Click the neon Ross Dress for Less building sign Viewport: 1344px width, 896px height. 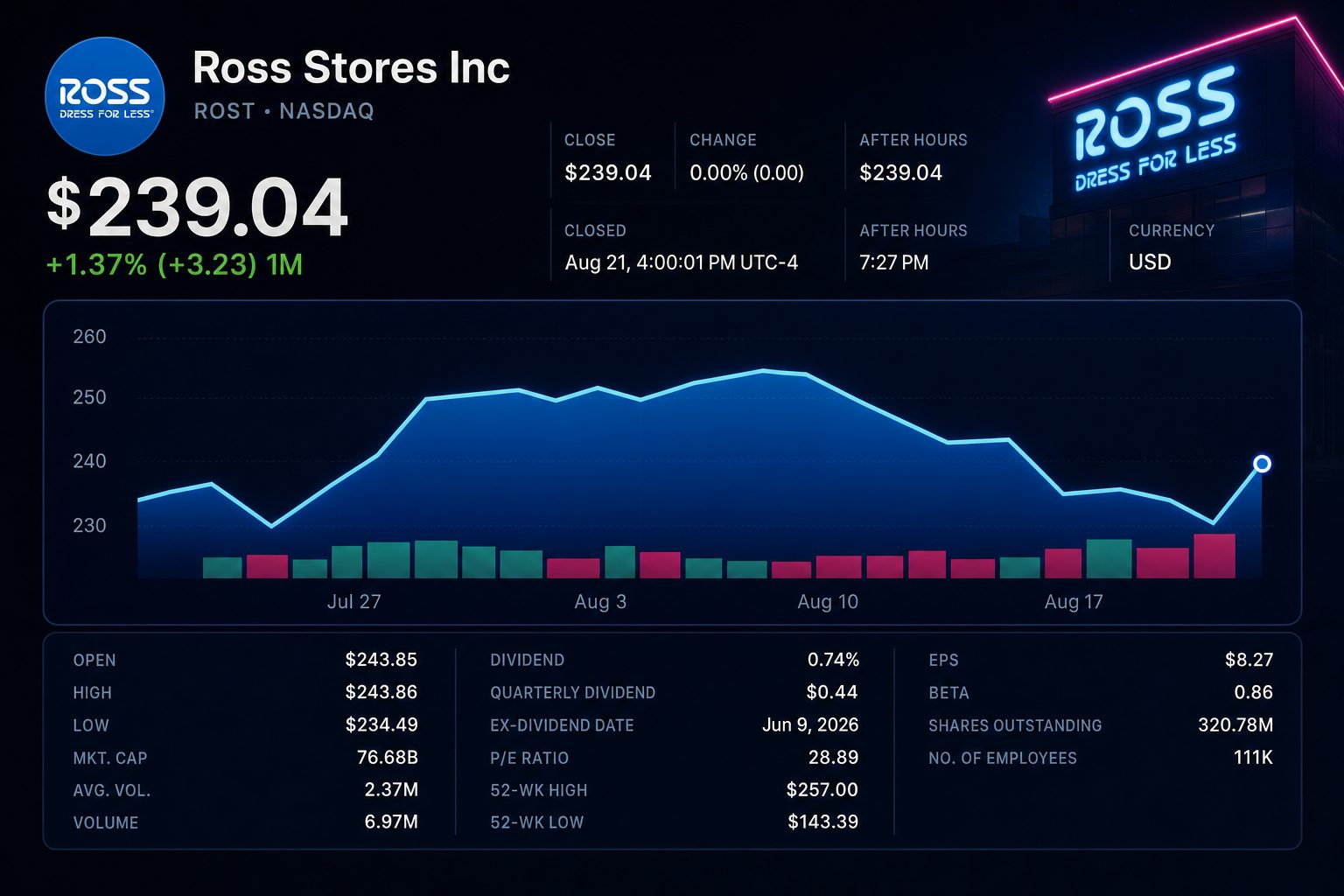1155,129
